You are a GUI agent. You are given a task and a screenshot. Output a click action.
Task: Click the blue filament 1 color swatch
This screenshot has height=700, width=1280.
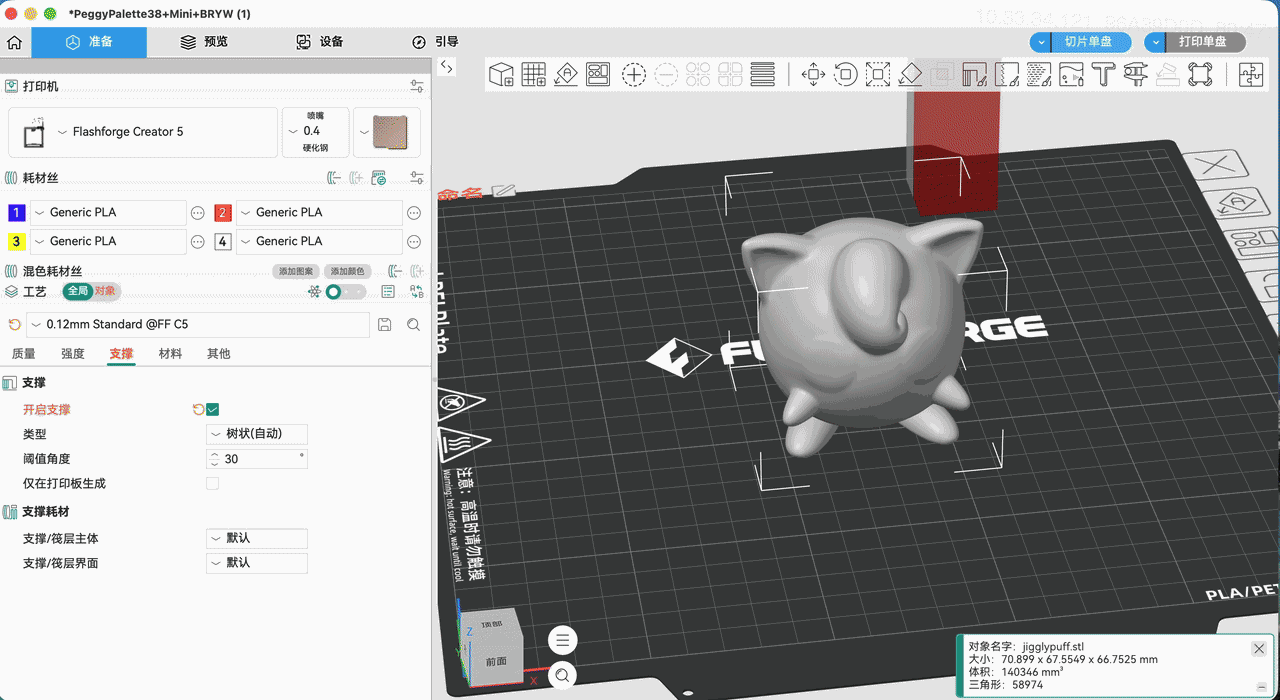tap(16, 213)
